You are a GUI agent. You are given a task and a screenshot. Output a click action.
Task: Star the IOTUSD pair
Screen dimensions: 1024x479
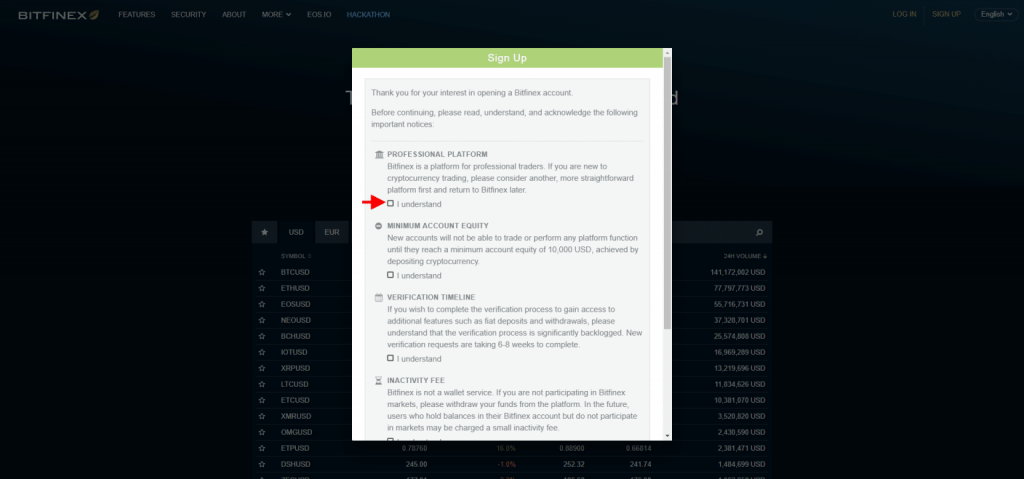[x=262, y=352]
